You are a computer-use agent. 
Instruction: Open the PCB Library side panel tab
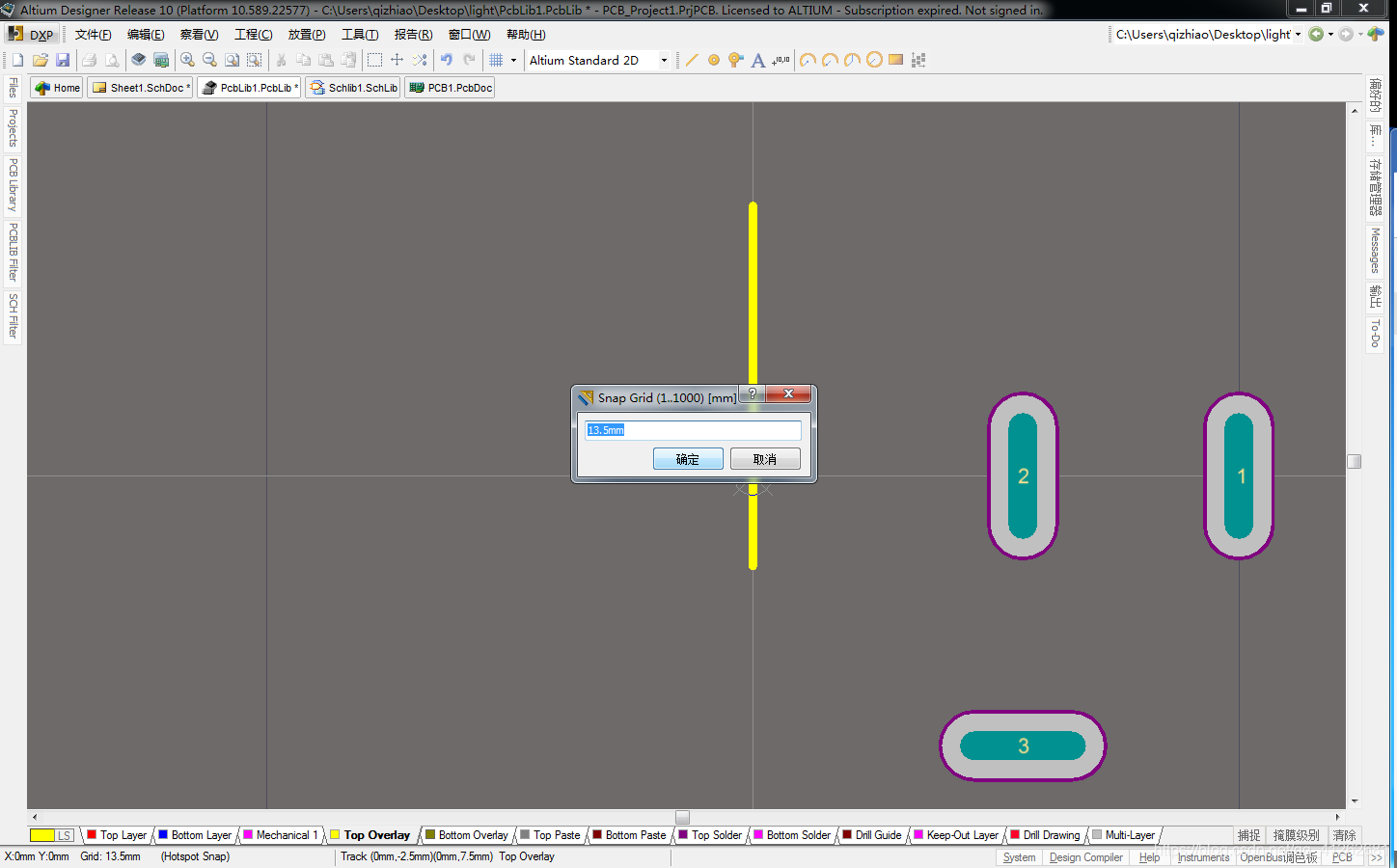point(14,184)
